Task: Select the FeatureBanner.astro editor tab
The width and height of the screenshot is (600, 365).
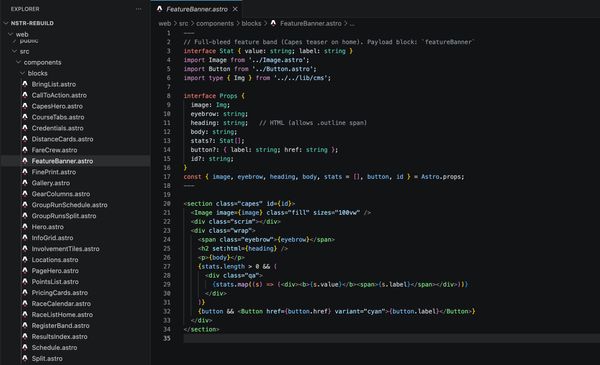Action: tap(197, 9)
